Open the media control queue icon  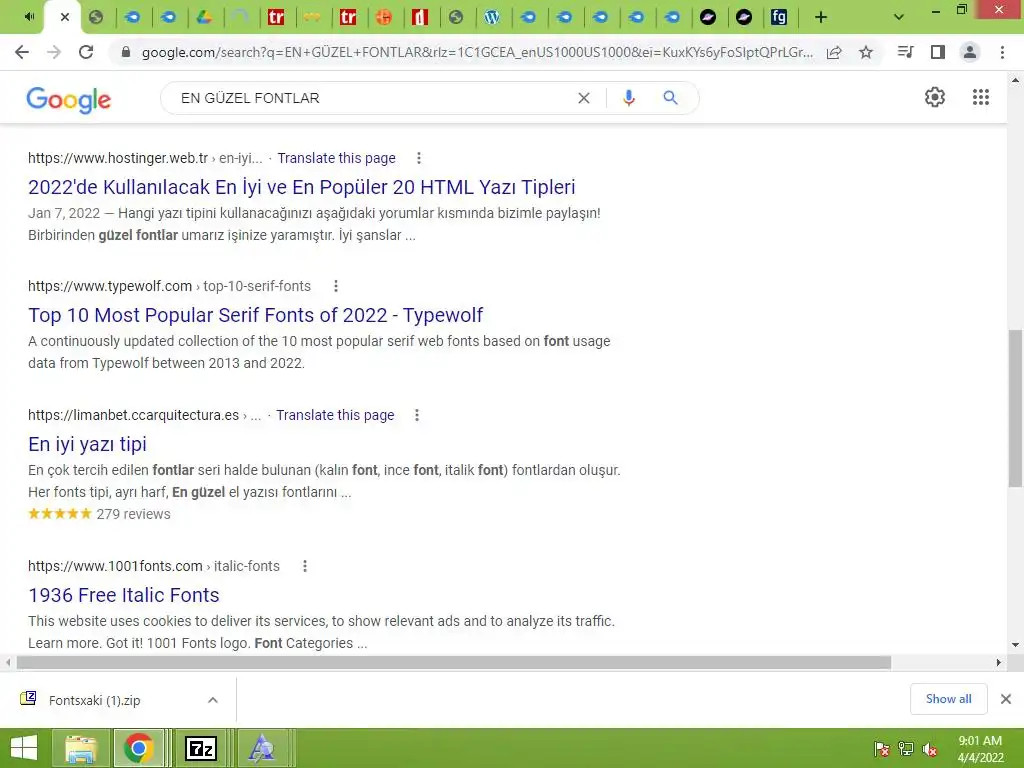(905, 52)
